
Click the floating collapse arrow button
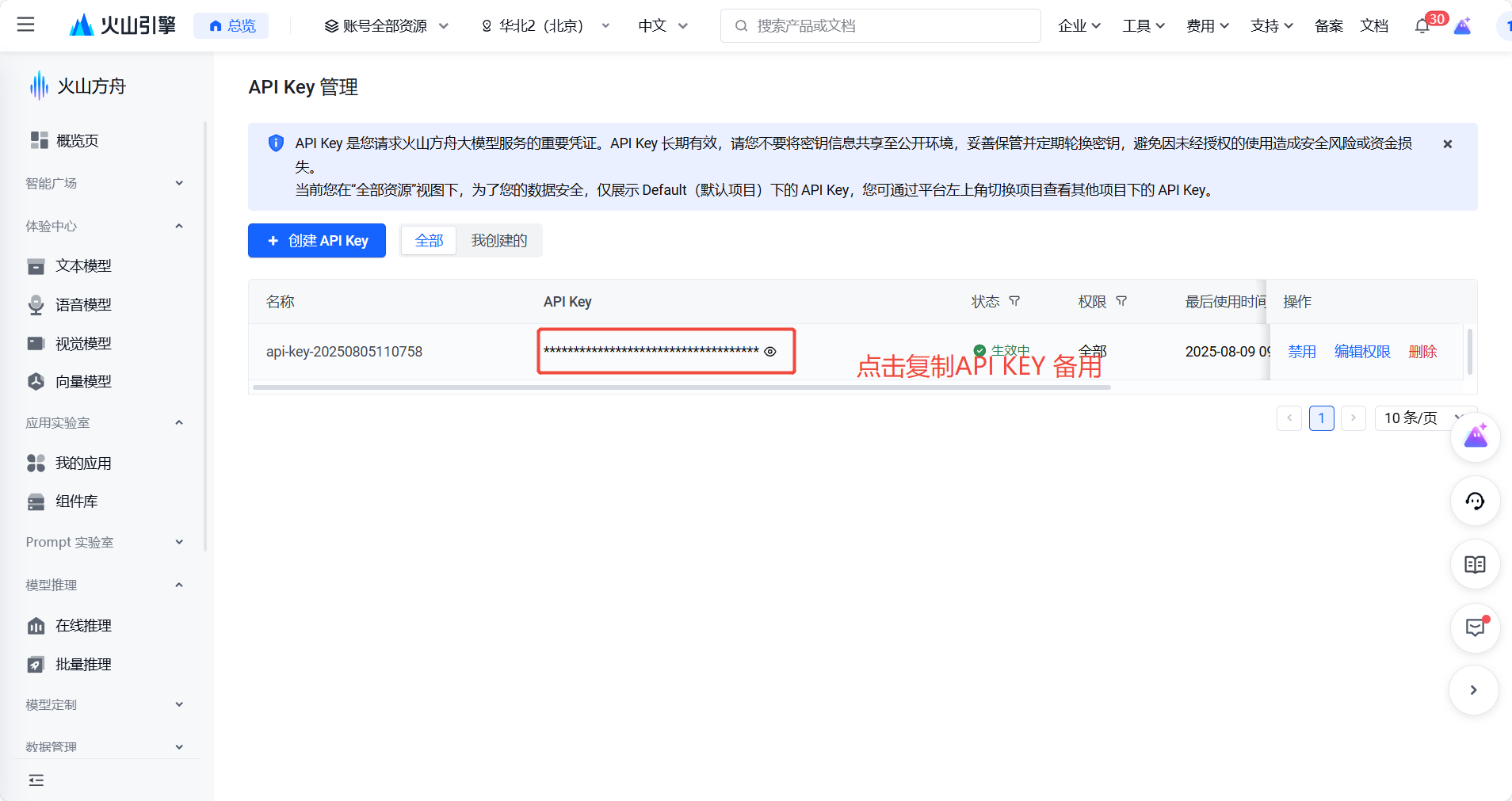(x=1474, y=690)
